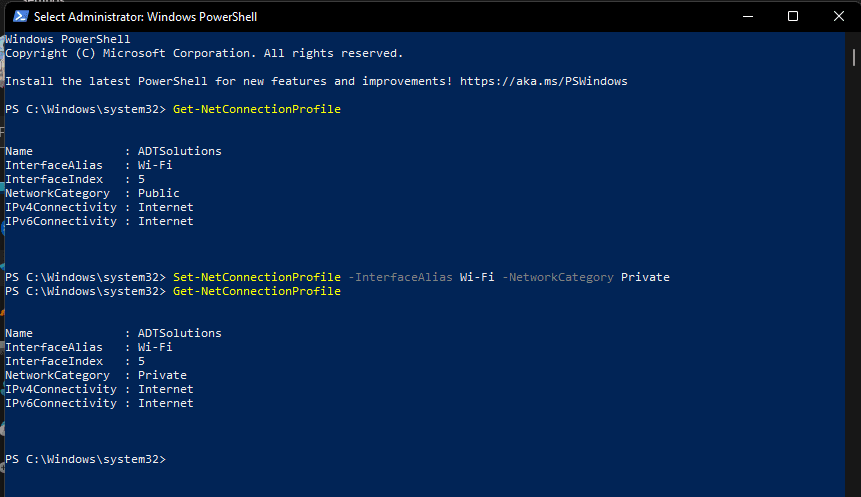This screenshot has height=497, width=861.
Task: Click the Private argument value
Action: tap(645, 277)
